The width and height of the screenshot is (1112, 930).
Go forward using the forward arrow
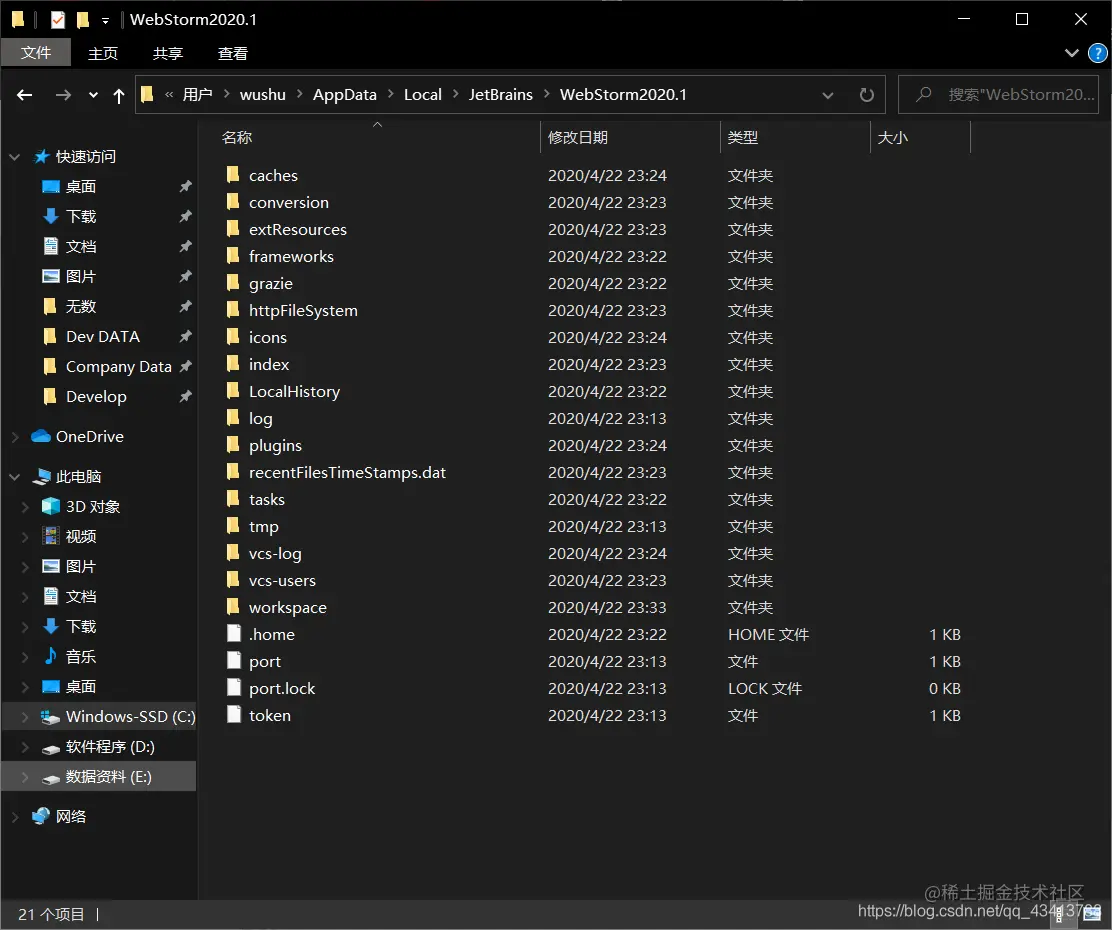click(x=63, y=95)
